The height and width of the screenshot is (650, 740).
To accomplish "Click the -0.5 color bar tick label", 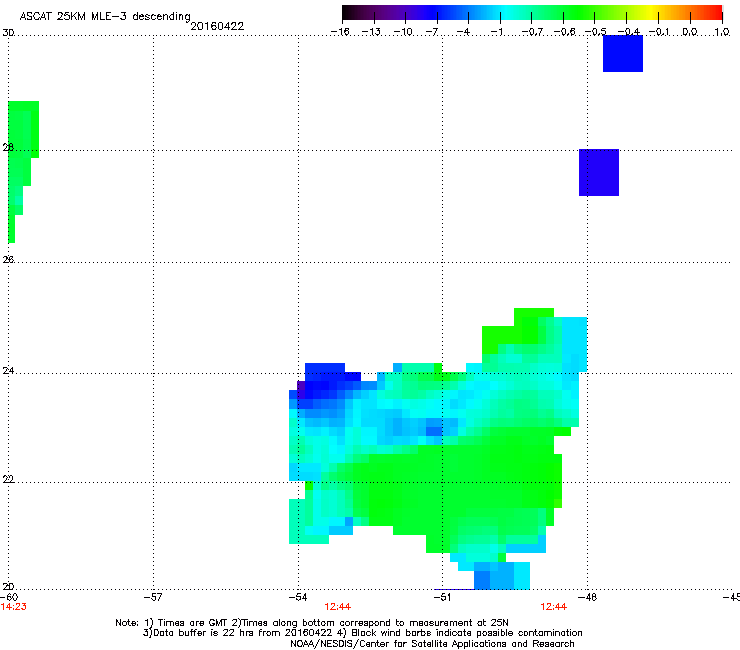I will pos(596,32).
